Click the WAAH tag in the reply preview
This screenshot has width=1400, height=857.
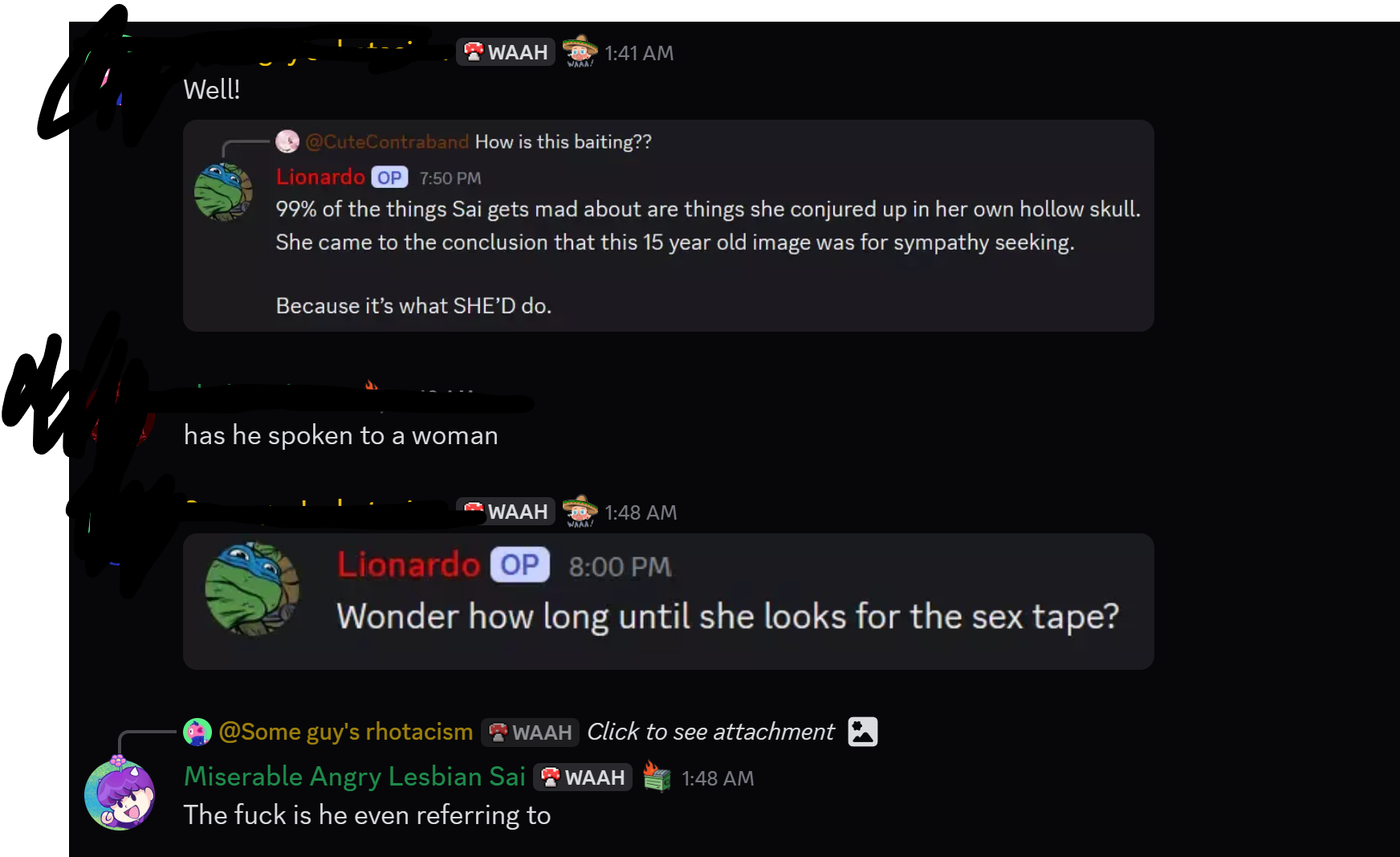coord(530,733)
